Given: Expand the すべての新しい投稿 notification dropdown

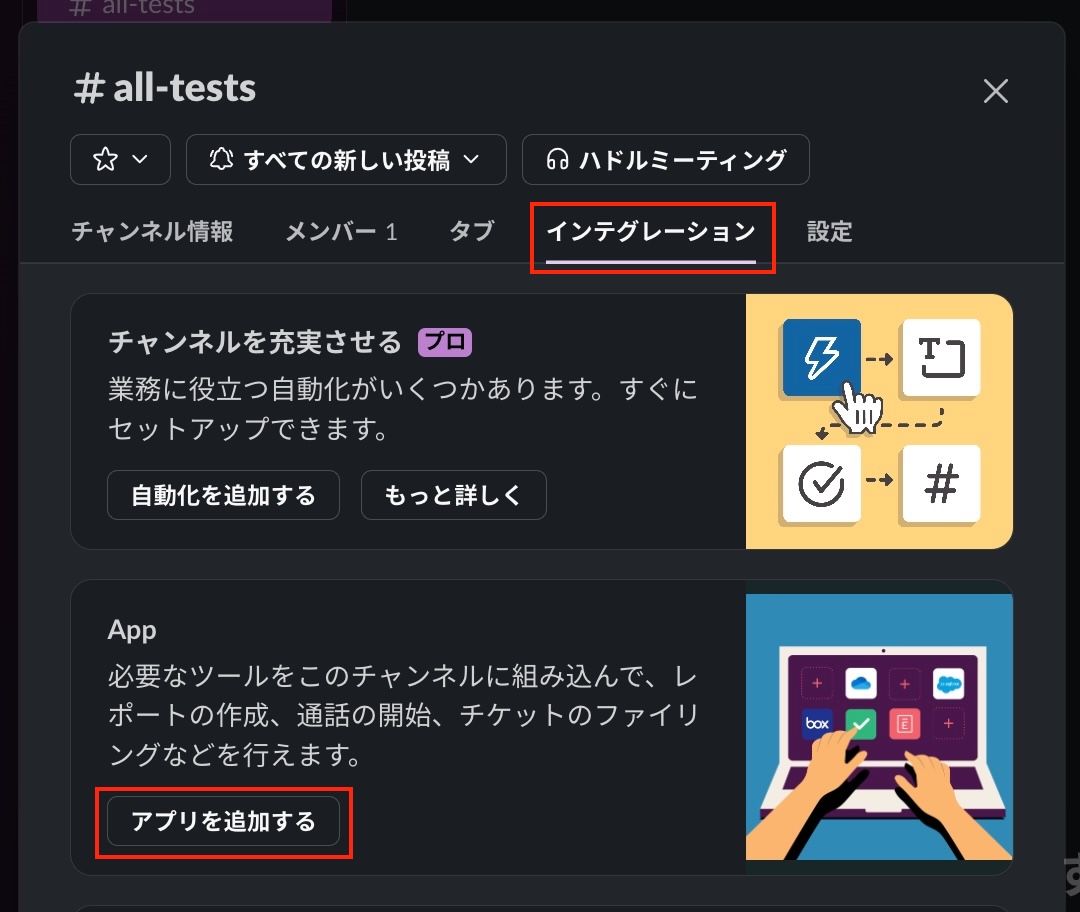Looking at the screenshot, I should tap(345, 160).
